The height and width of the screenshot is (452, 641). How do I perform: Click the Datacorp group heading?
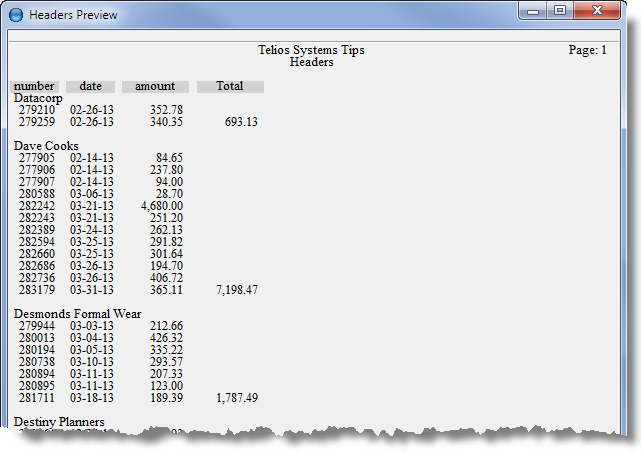click(37, 99)
